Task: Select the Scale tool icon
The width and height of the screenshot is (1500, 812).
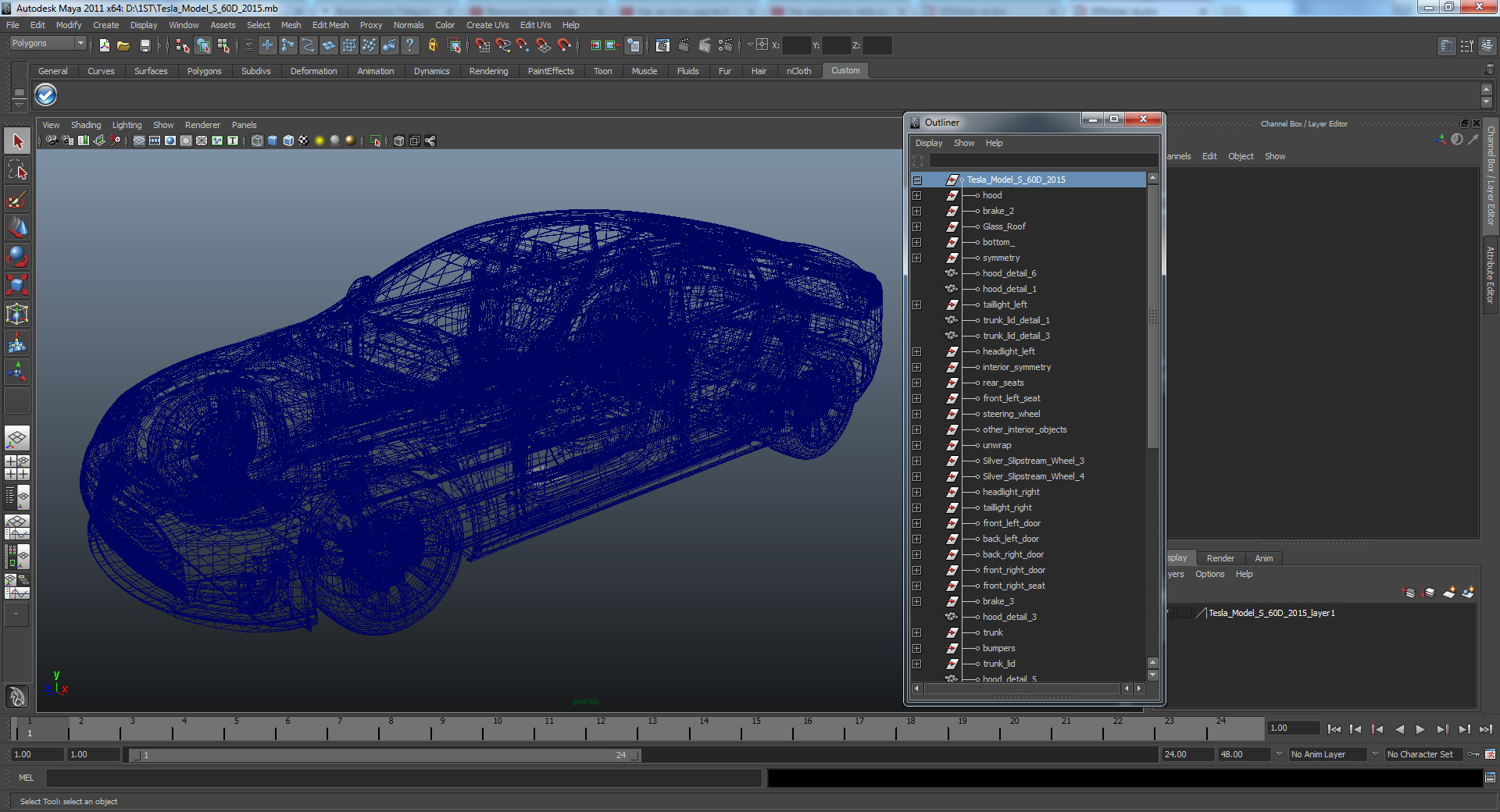Action: pyautogui.click(x=17, y=285)
